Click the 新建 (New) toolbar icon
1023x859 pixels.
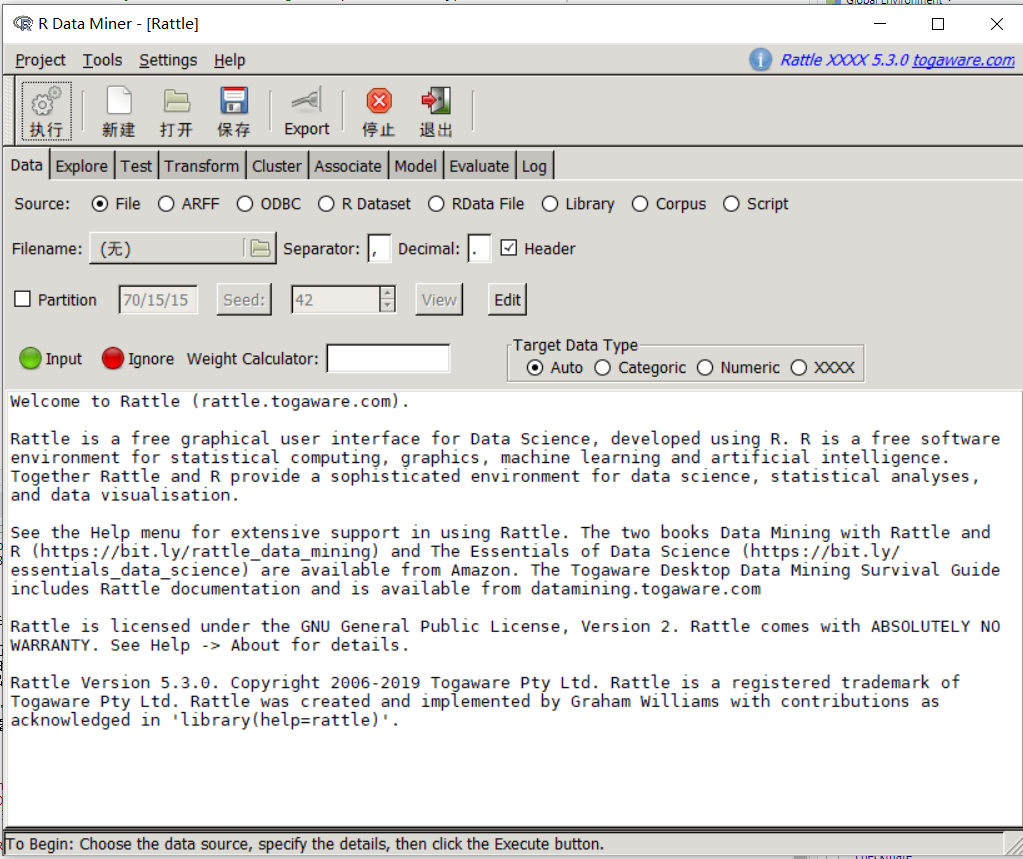[118, 108]
